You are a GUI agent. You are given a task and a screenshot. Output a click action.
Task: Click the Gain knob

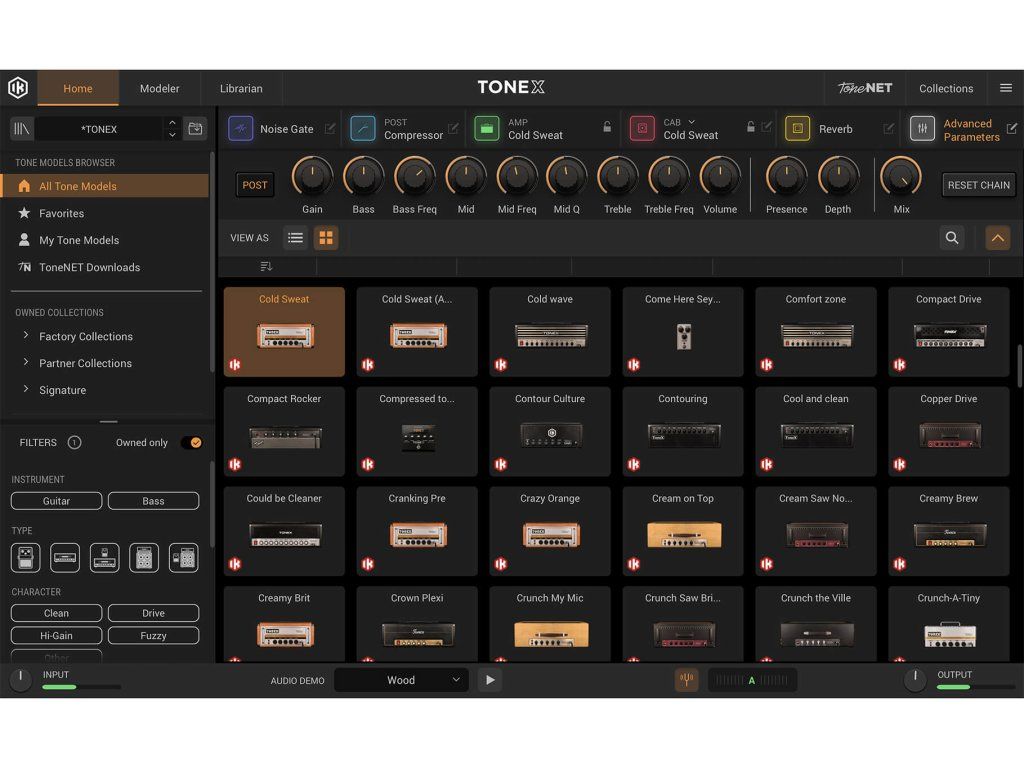point(312,177)
